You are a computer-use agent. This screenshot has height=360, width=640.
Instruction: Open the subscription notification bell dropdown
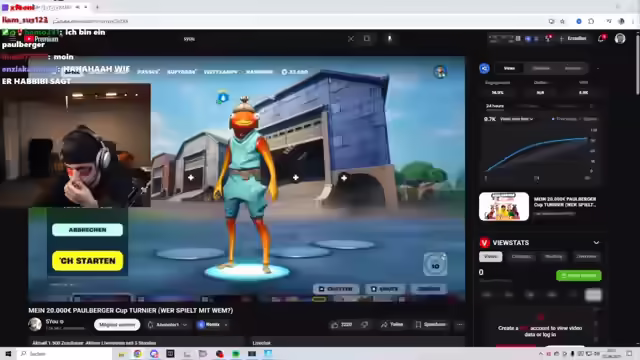[167, 325]
